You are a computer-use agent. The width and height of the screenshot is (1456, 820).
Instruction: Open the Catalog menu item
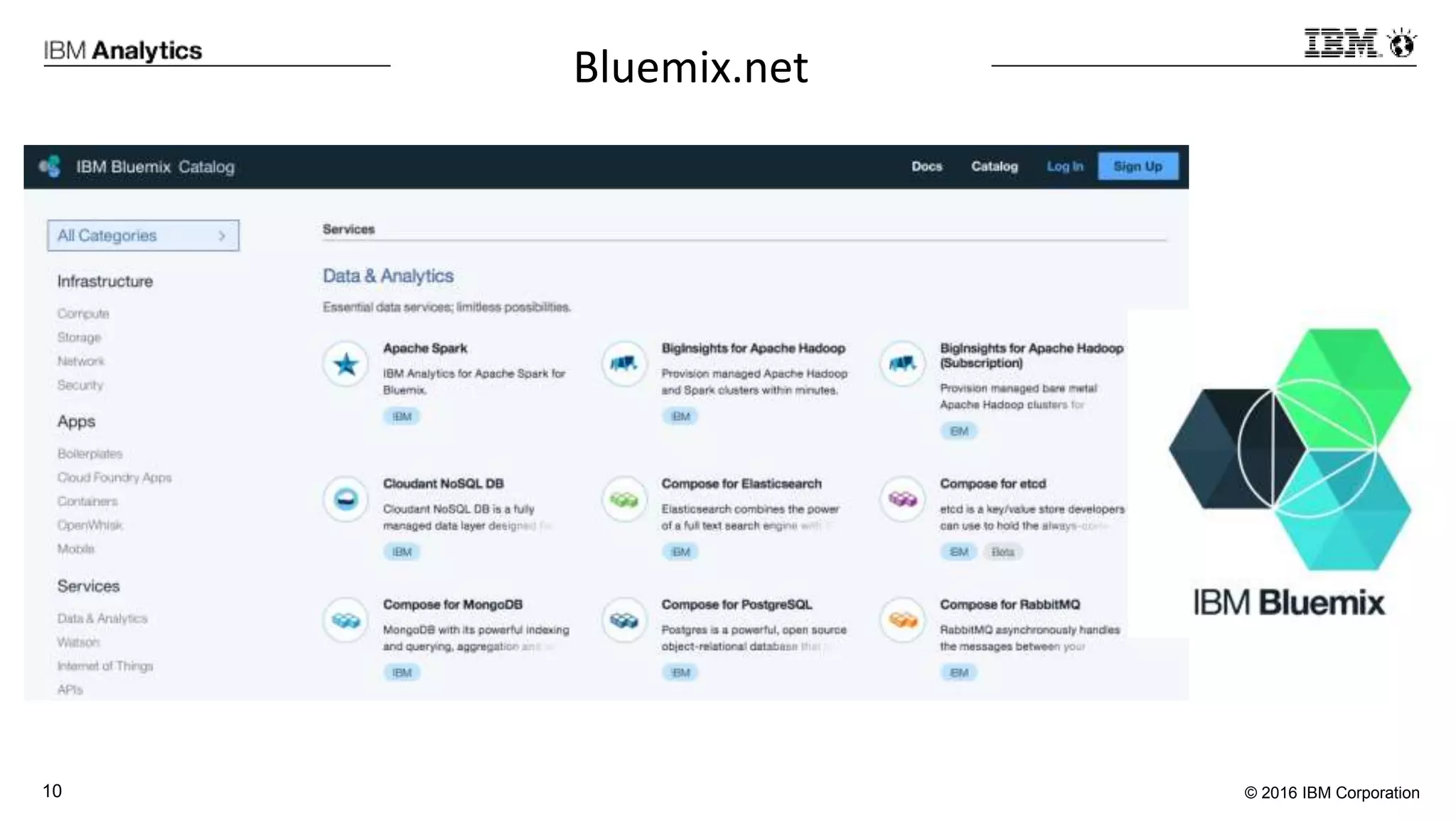point(994,166)
